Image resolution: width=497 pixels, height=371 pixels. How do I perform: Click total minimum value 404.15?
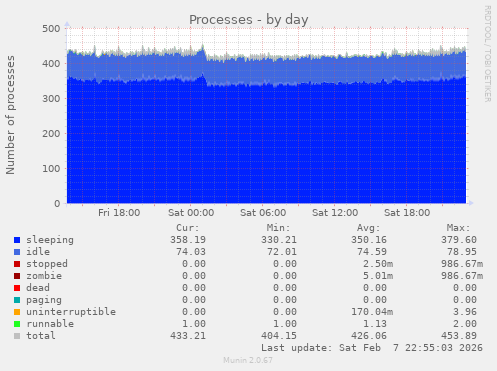click(279, 336)
